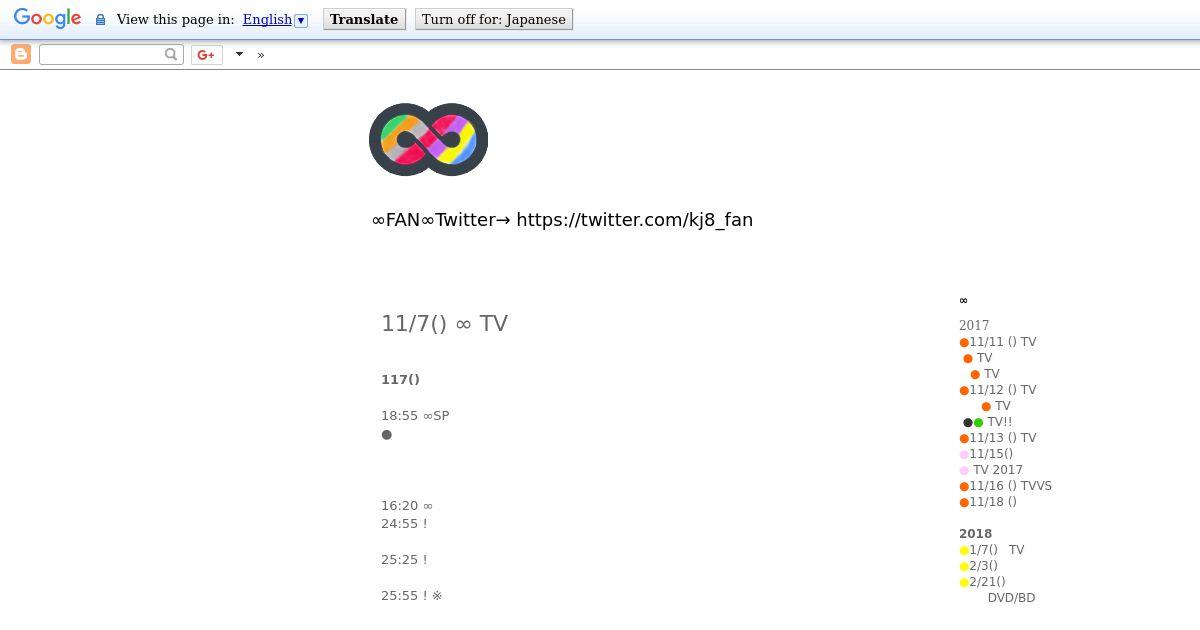Open sidebar link 11/16 () TVVS
Image resolution: width=1200 pixels, height=630 pixels.
1010,486
